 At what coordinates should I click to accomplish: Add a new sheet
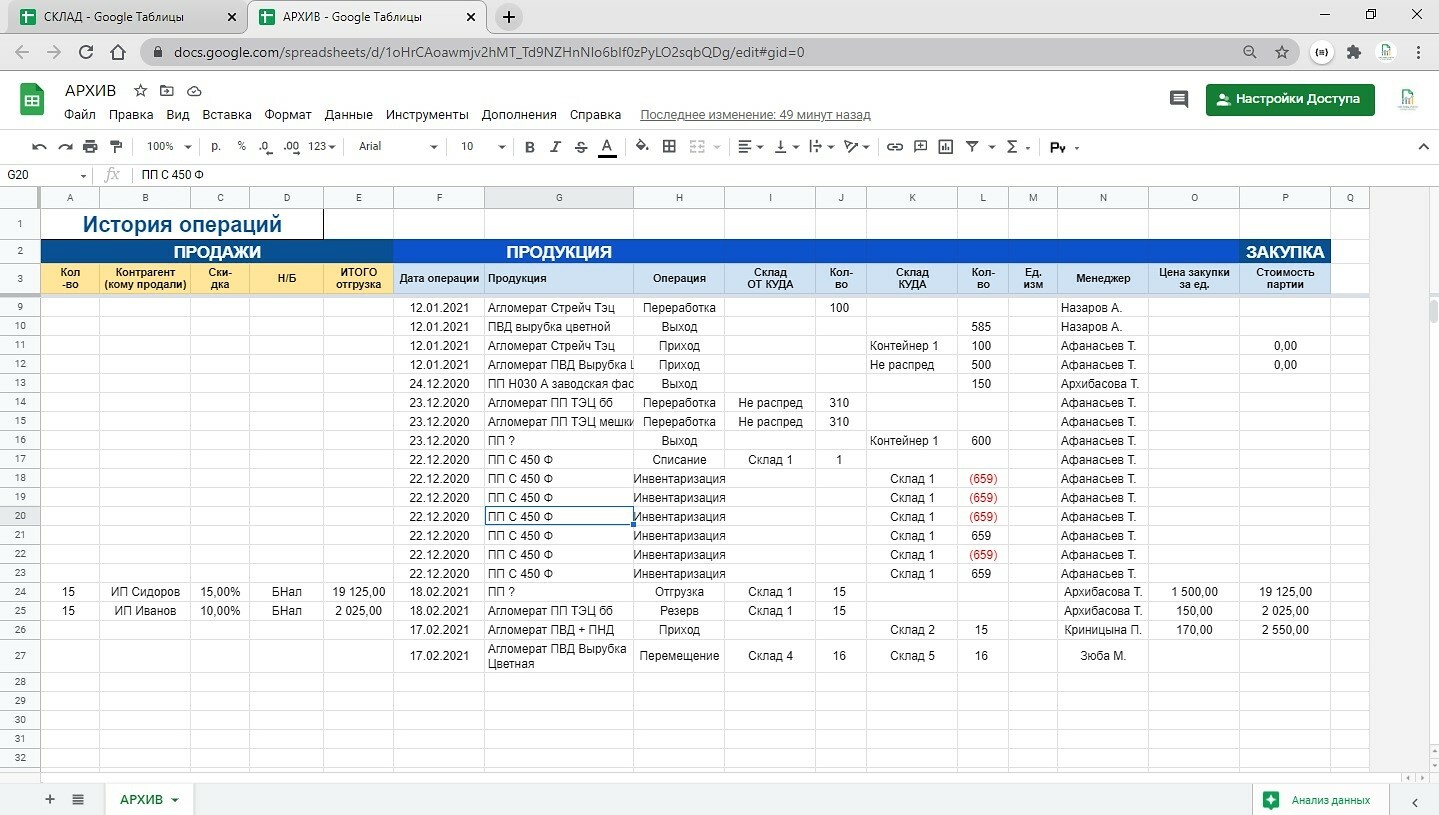click(50, 800)
